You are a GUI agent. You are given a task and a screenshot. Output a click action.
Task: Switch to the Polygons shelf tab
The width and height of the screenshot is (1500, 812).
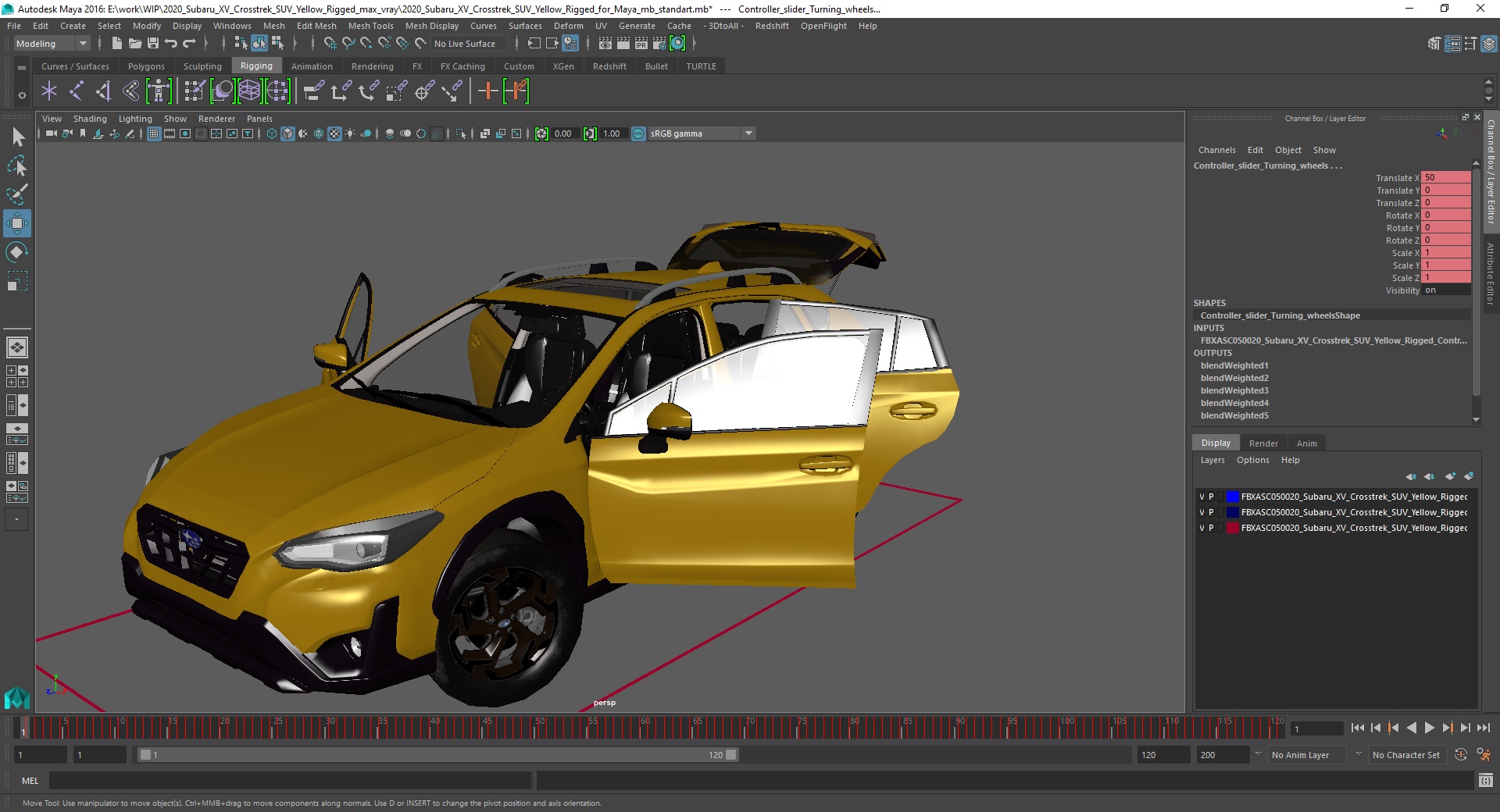tap(146, 66)
